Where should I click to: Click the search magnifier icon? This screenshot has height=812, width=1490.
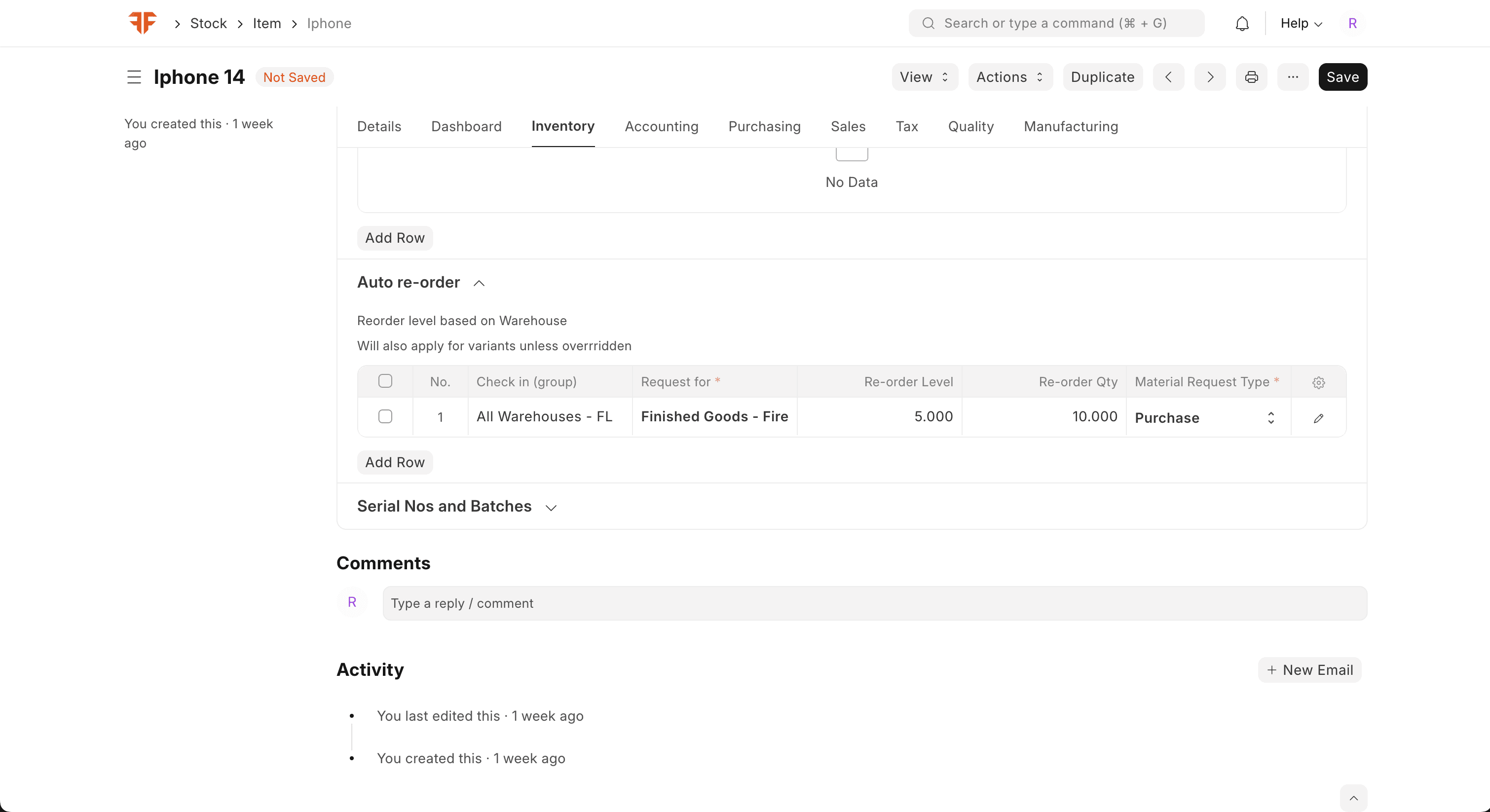929,24
